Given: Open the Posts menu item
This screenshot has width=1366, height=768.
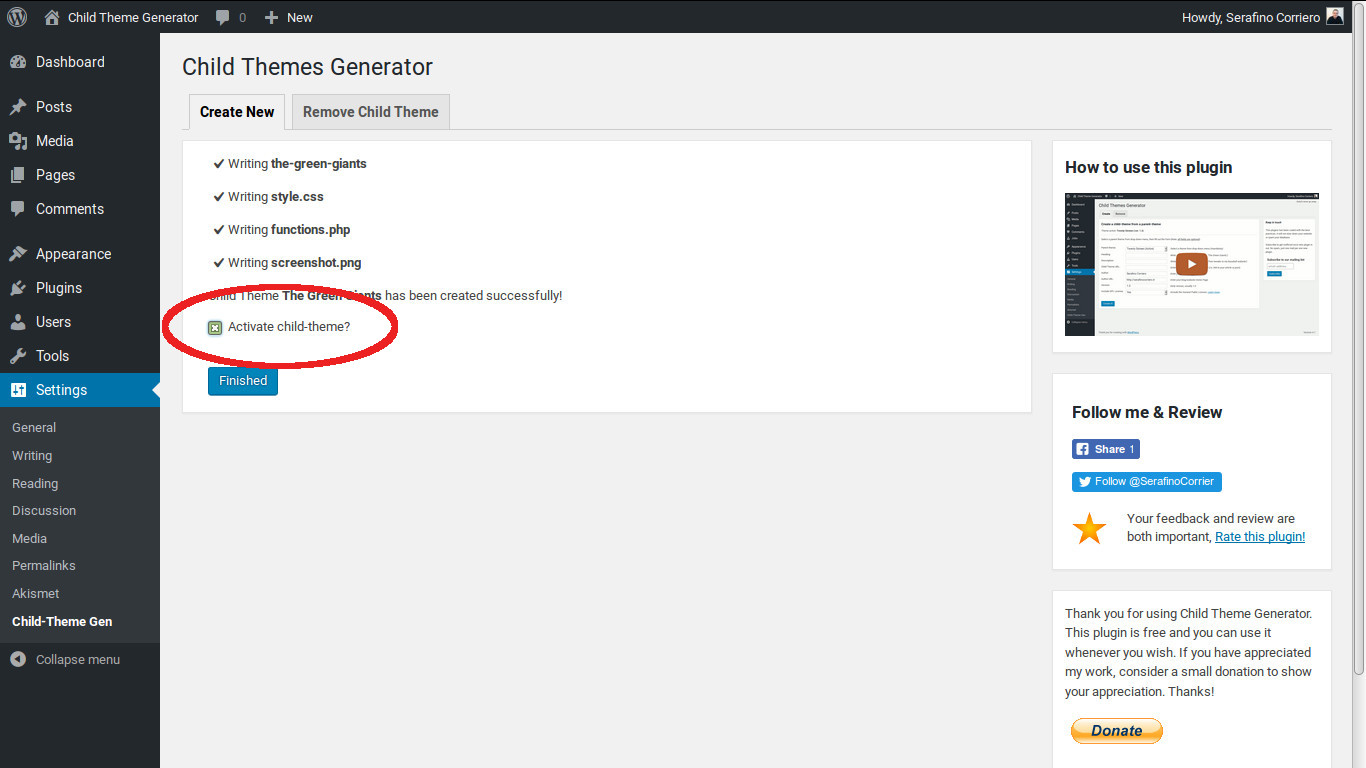Looking at the screenshot, I should pos(80,107).
